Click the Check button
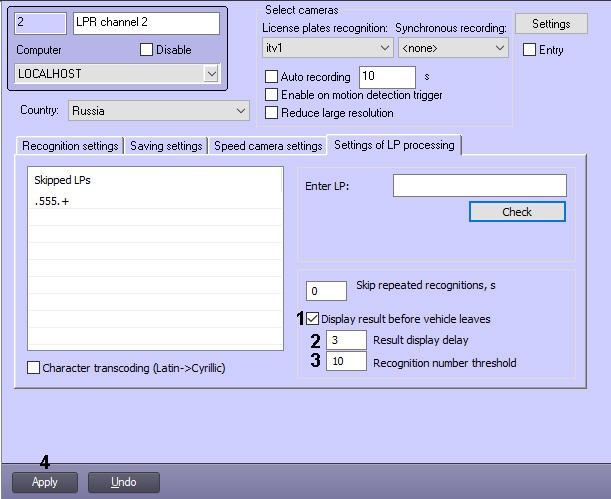Image resolution: width=611 pixels, height=499 pixels. coord(517,212)
